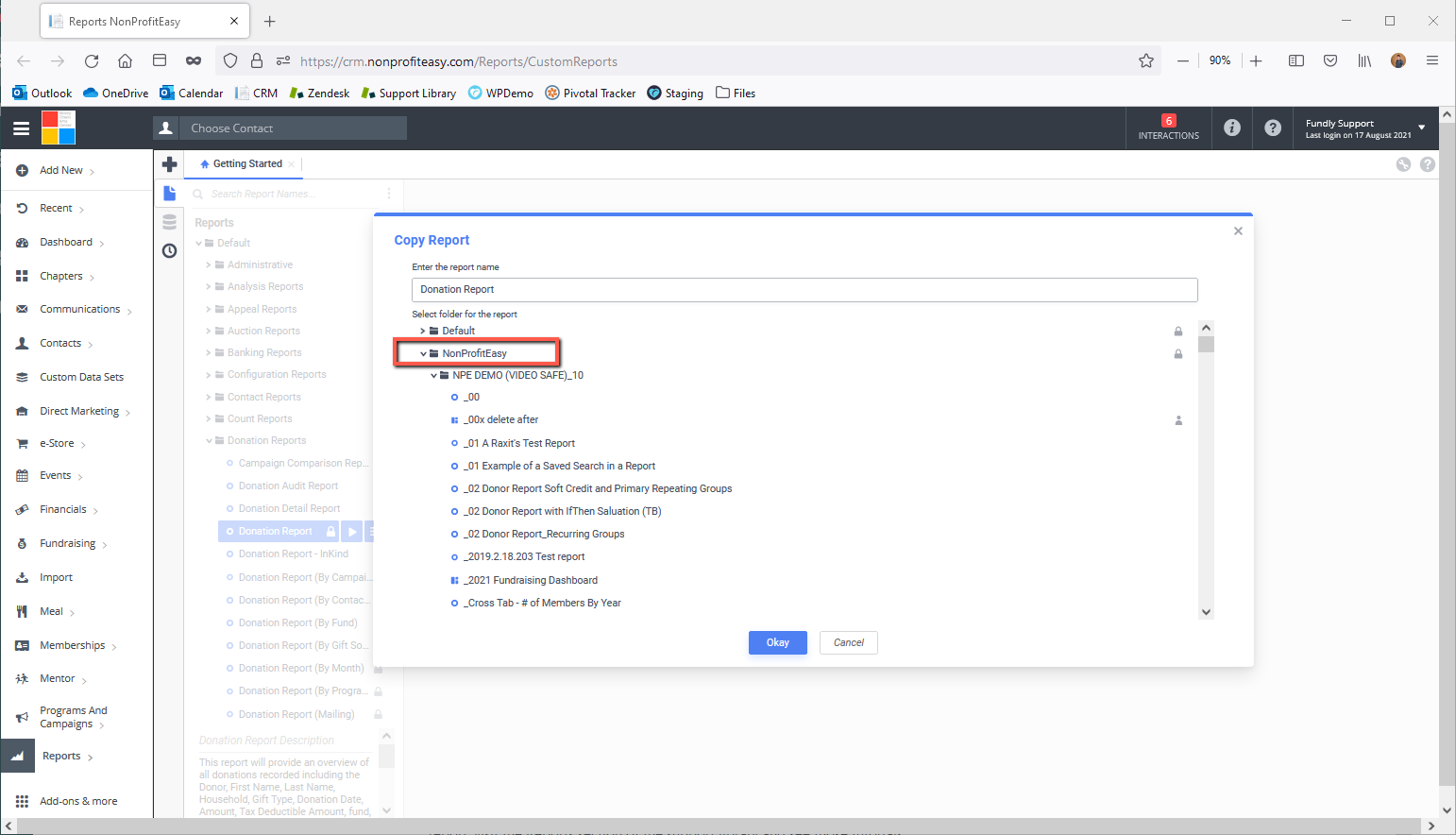Viewport: 1456px width, 835px height.
Task: Click the help icon at far right of tab bar
Action: [x=1428, y=164]
